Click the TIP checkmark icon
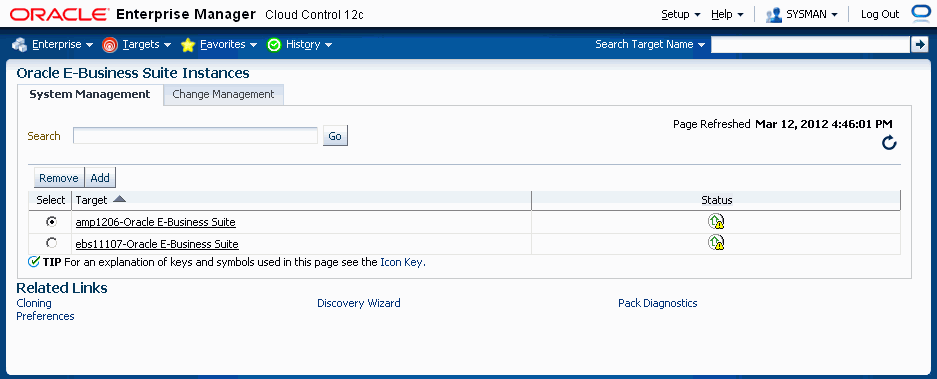 34,262
